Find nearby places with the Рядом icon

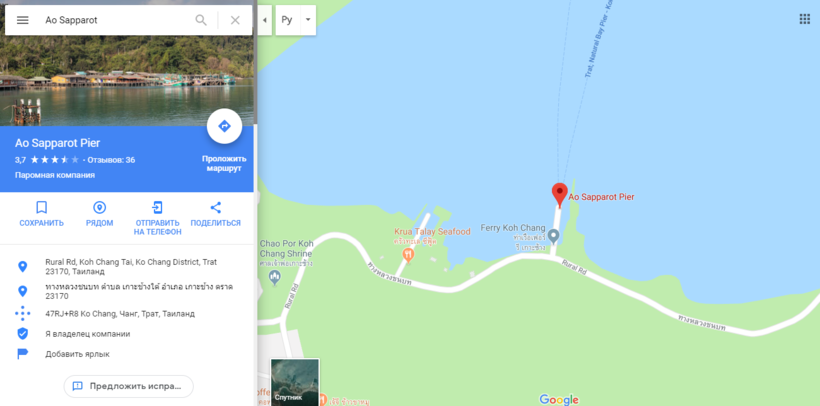pos(99,208)
